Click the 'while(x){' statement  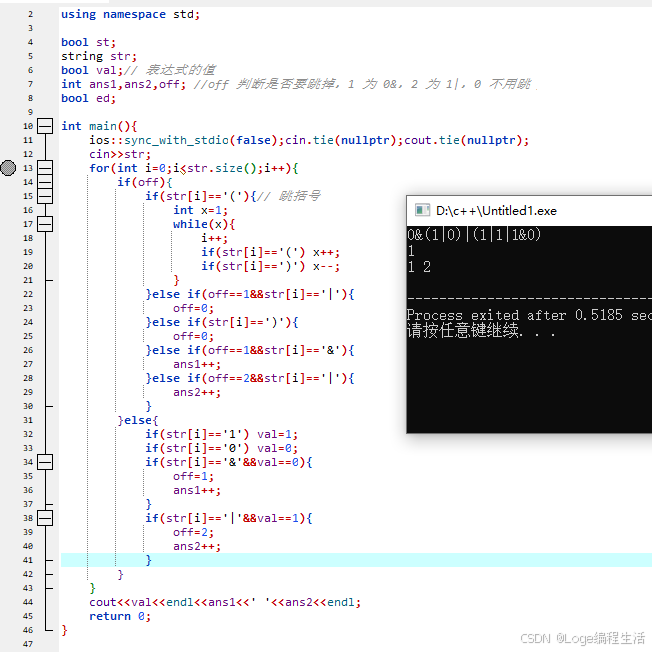204,224
